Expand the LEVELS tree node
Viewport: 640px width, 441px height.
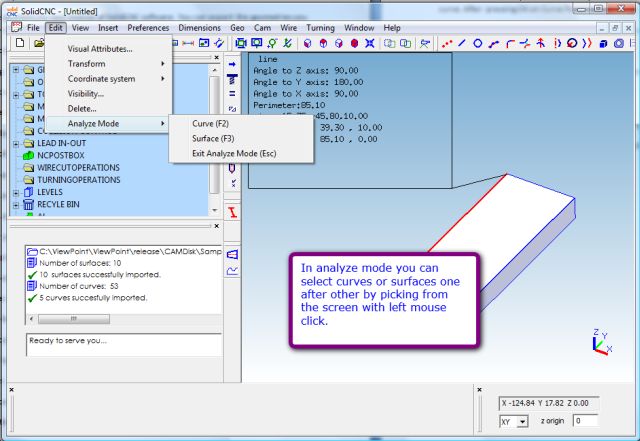pyautogui.click(x=14, y=192)
